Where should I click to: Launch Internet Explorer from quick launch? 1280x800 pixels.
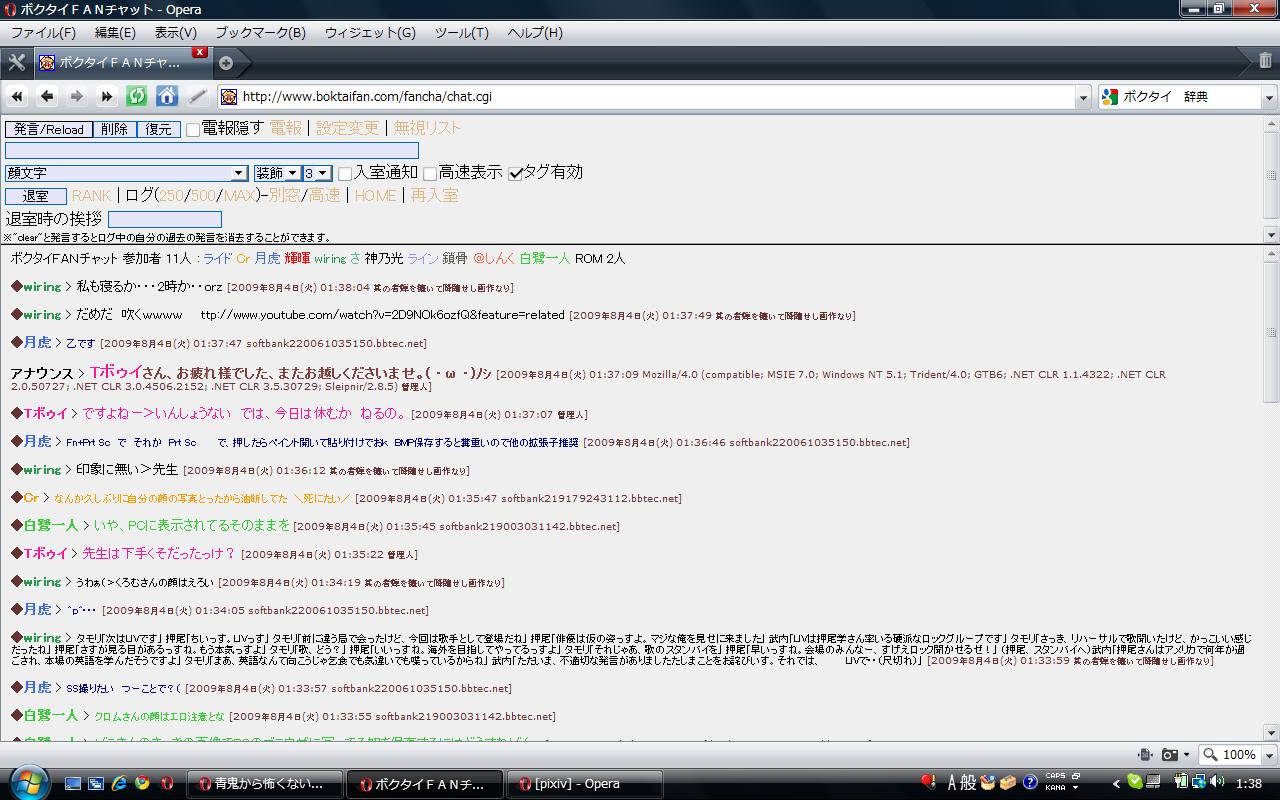coord(120,783)
